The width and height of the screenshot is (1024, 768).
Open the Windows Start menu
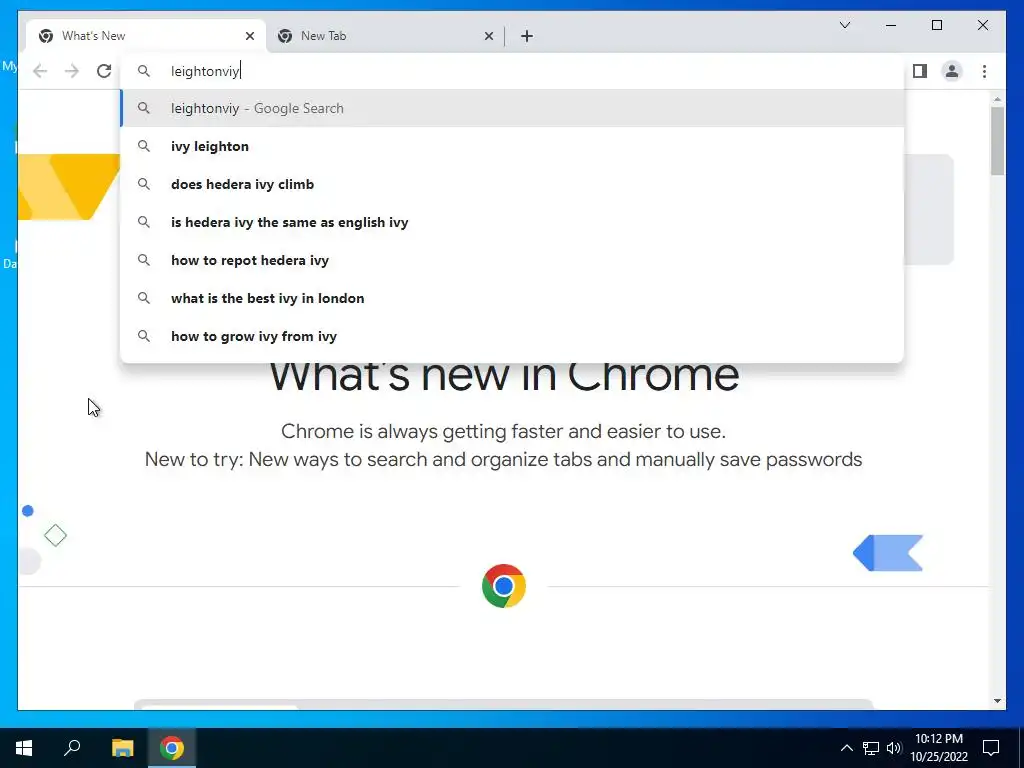pos(24,748)
